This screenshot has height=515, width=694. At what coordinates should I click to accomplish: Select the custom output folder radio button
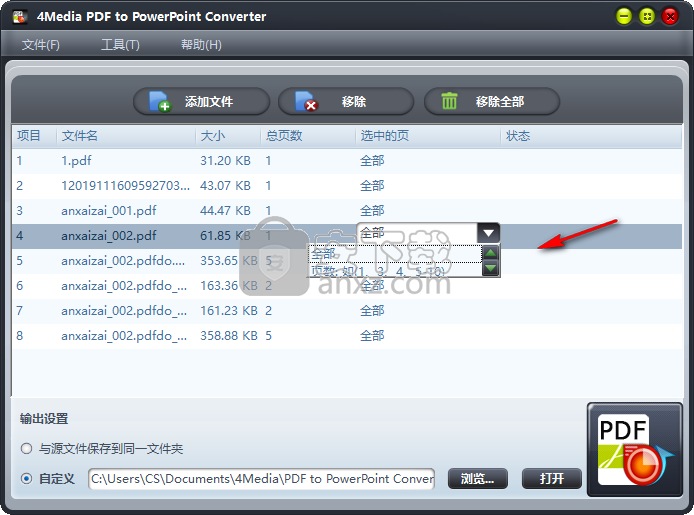[27, 478]
